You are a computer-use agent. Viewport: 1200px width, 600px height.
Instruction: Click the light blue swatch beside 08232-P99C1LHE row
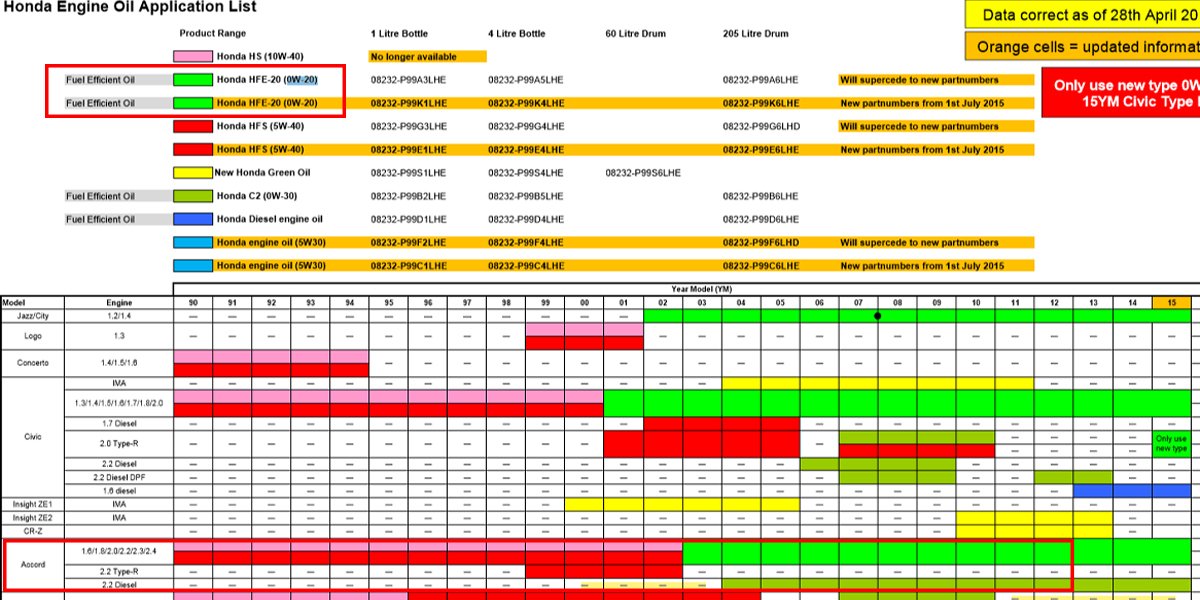point(192,266)
